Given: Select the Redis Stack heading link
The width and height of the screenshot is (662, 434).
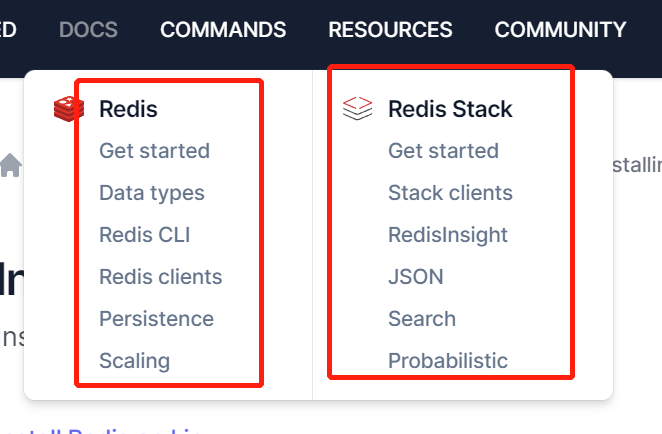Looking at the screenshot, I should point(450,109).
